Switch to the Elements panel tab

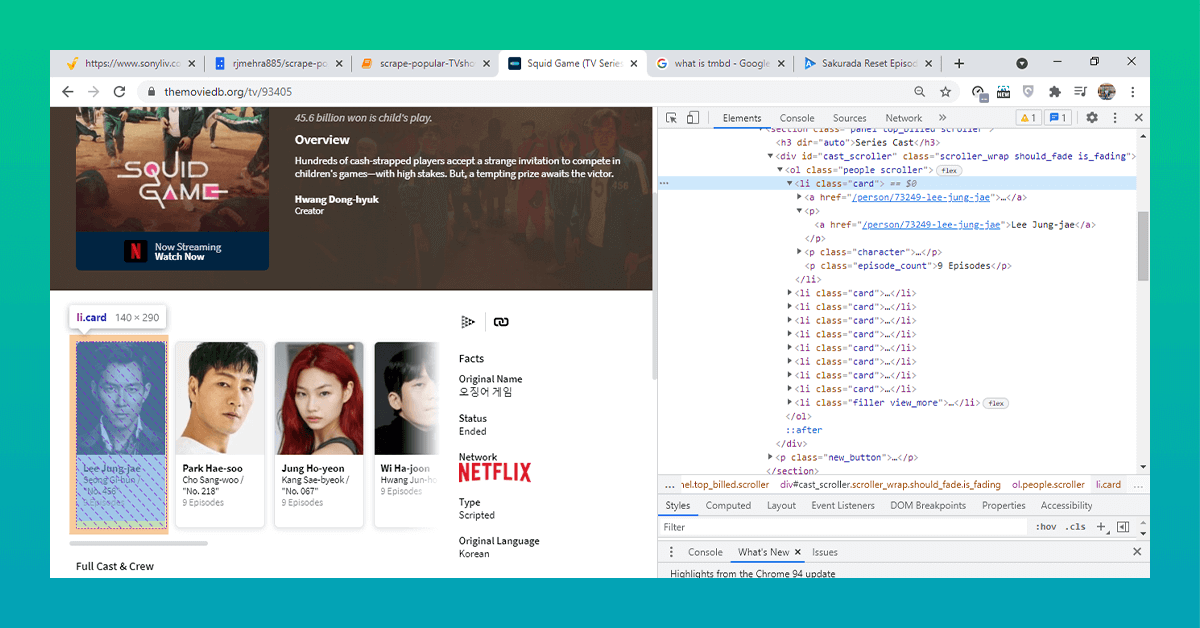[x=742, y=118]
